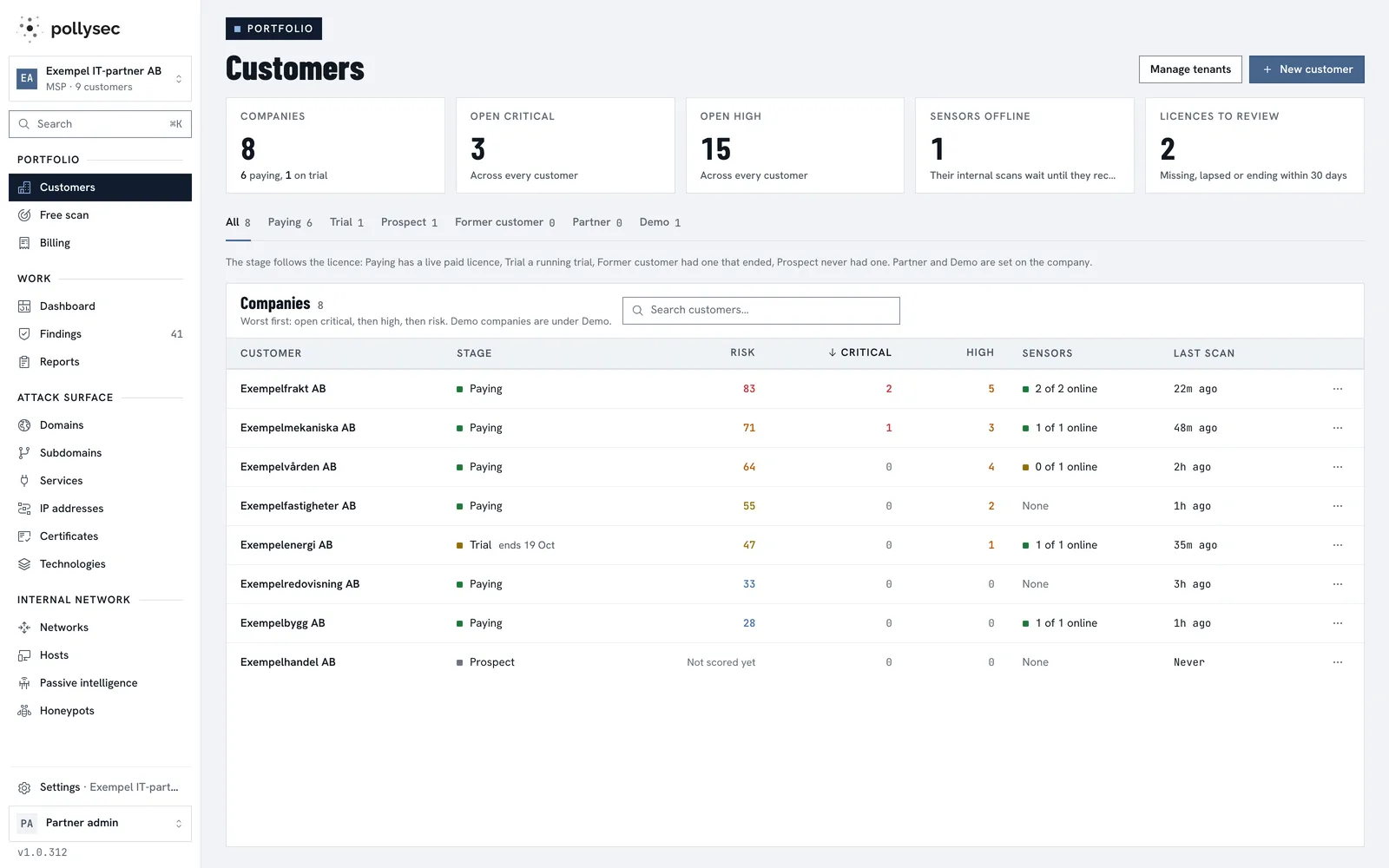Click the Open High summary card
Viewport: 1389px width, 868px height.
(x=795, y=145)
